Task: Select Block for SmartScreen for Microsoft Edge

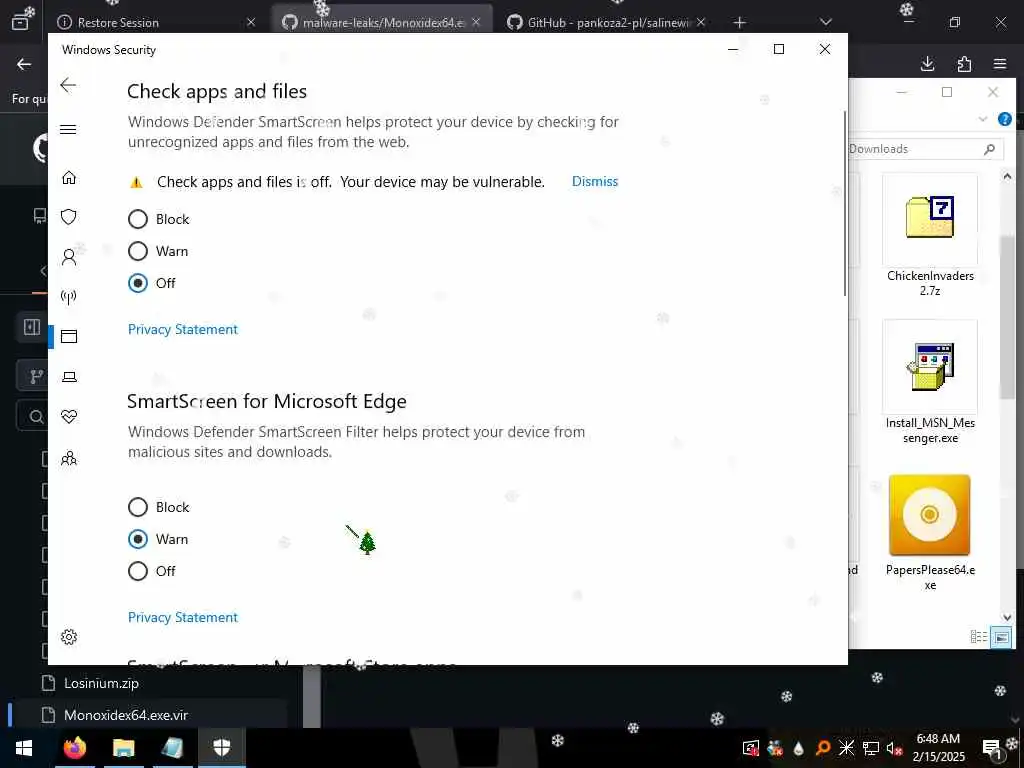Action: tap(138, 507)
